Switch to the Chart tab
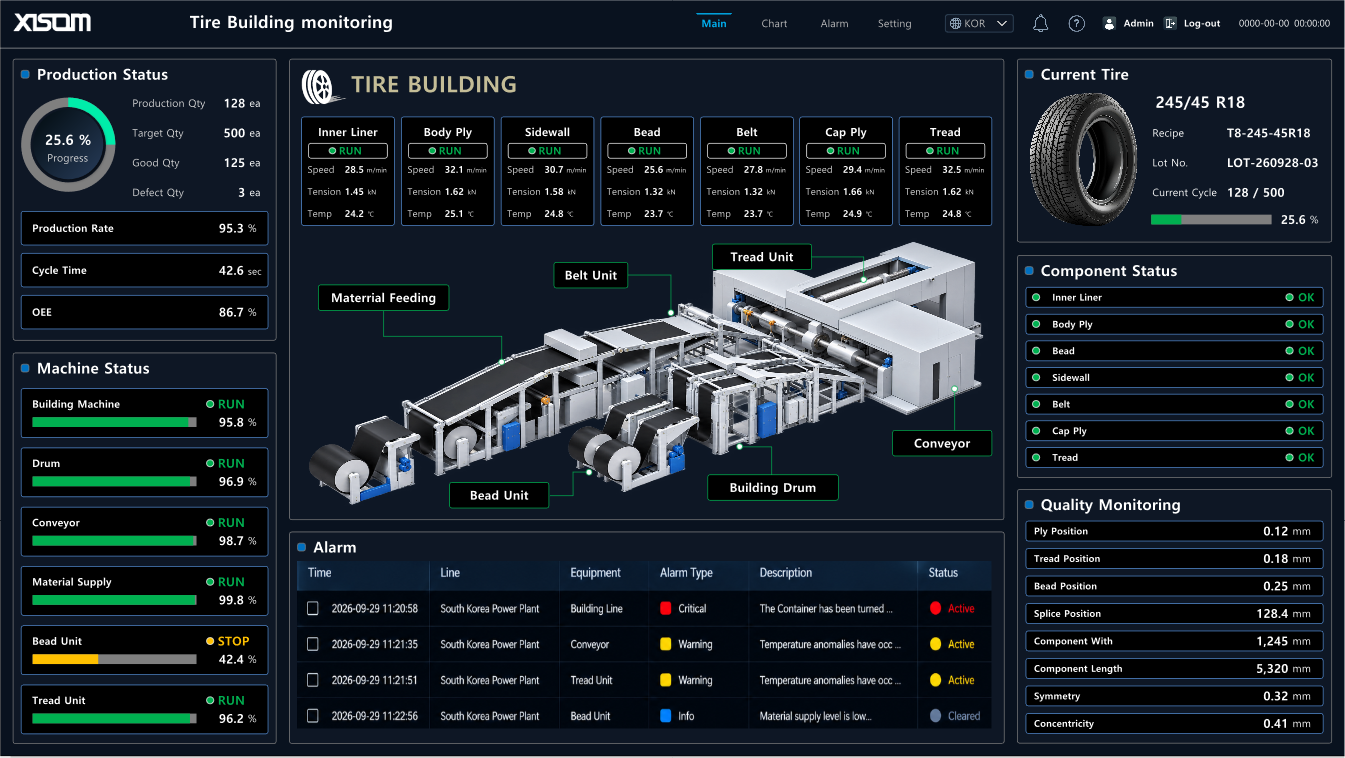The width and height of the screenshot is (1345, 758). point(774,23)
